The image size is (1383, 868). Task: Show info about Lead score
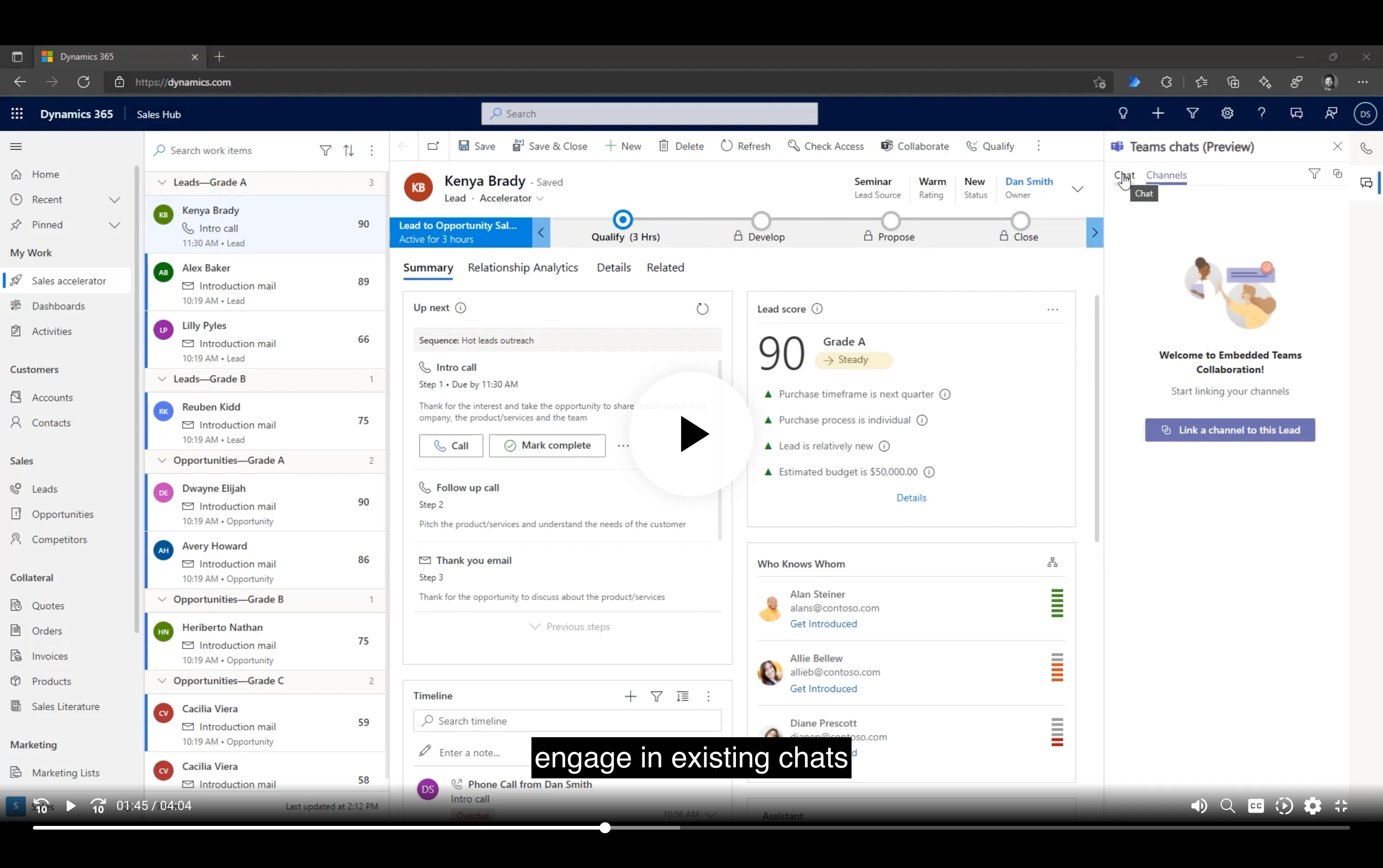pyautogui.click(x=817, y=309)
